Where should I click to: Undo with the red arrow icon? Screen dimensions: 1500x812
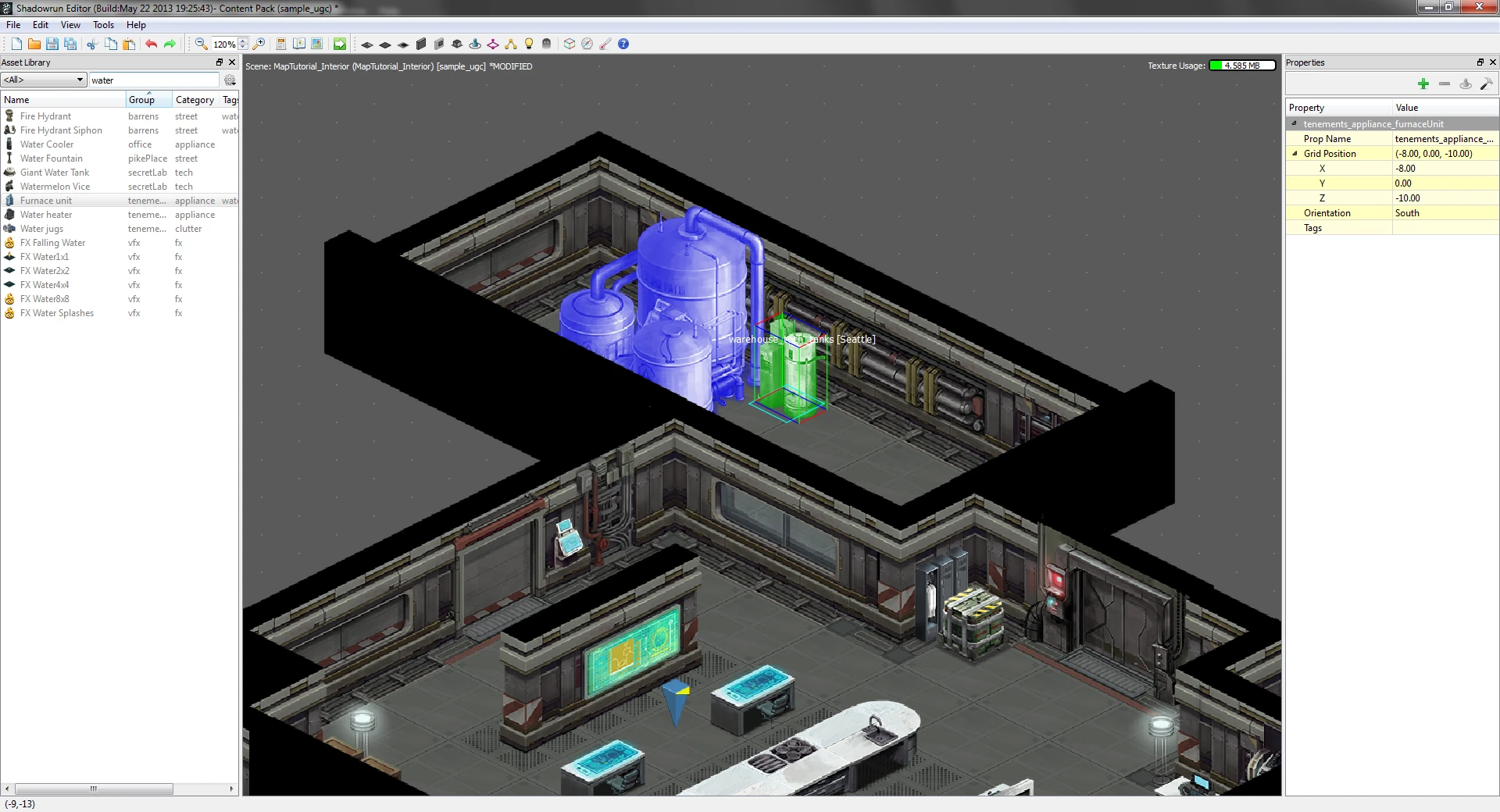[x=151, y=45]
